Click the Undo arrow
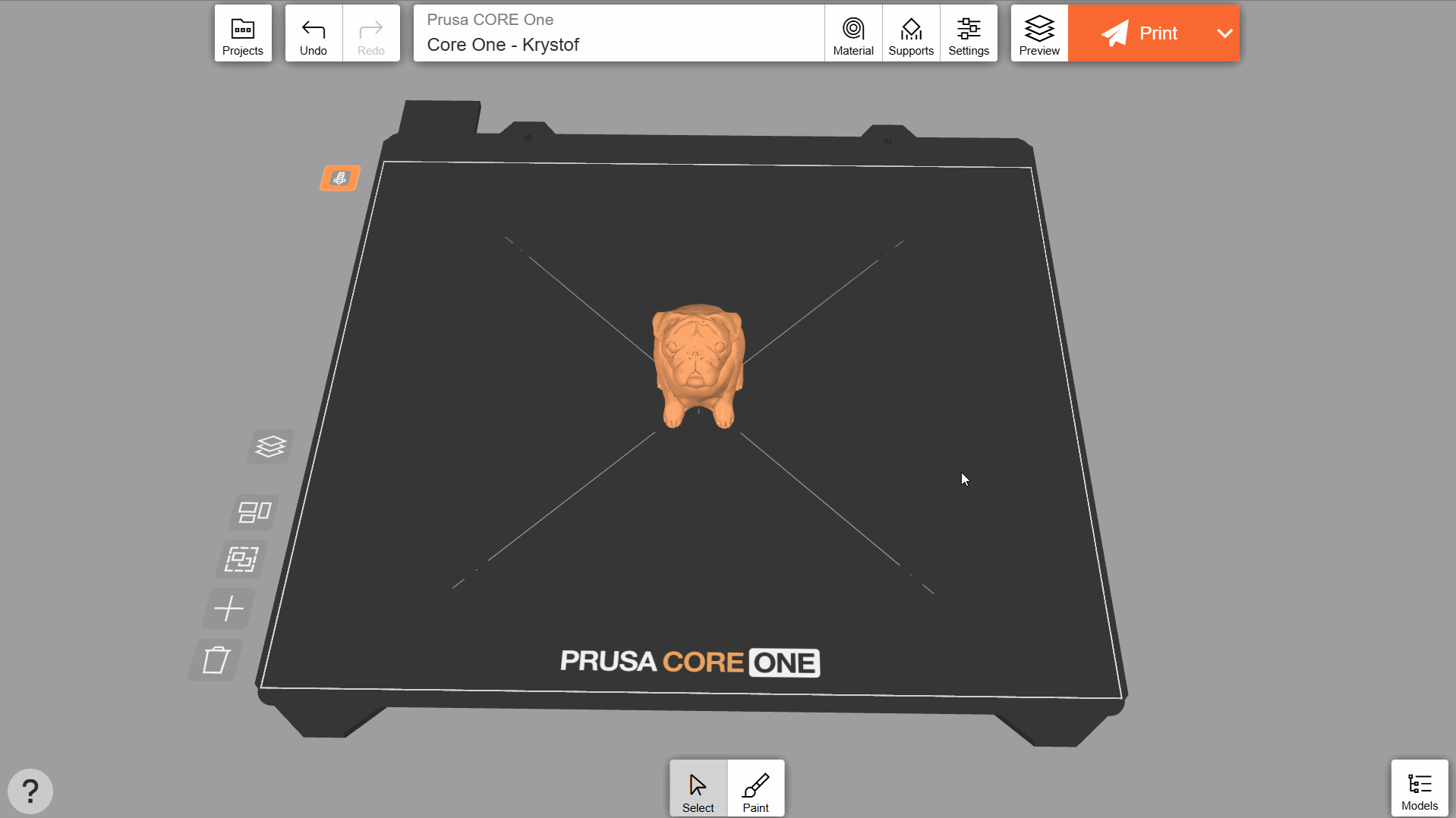Image resolution: width=1456 pixels, height=818 pixels. point(313,33)
